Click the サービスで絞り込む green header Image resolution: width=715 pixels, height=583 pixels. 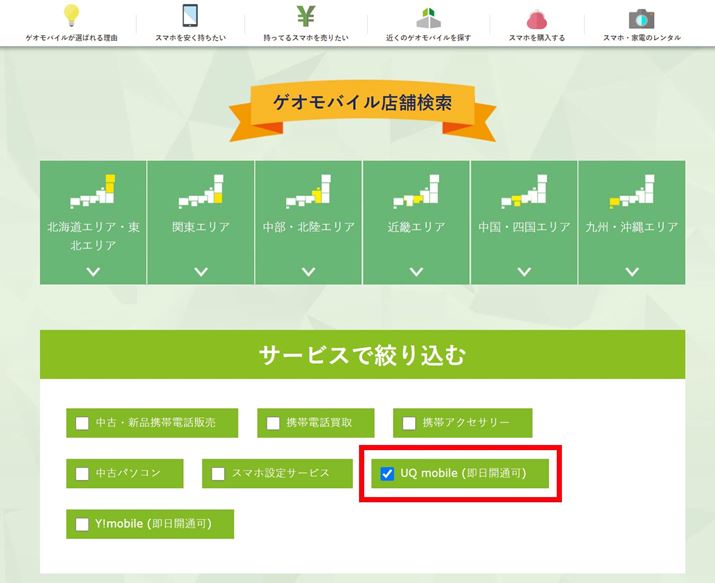point(363,355)
